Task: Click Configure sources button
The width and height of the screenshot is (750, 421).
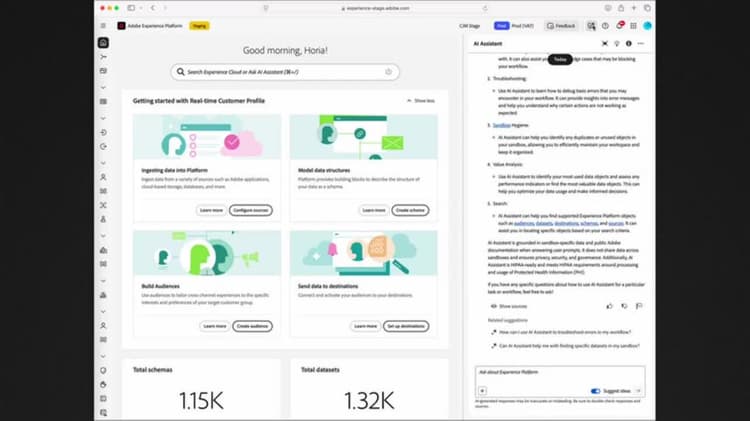Action: click(x=251, y=210)
